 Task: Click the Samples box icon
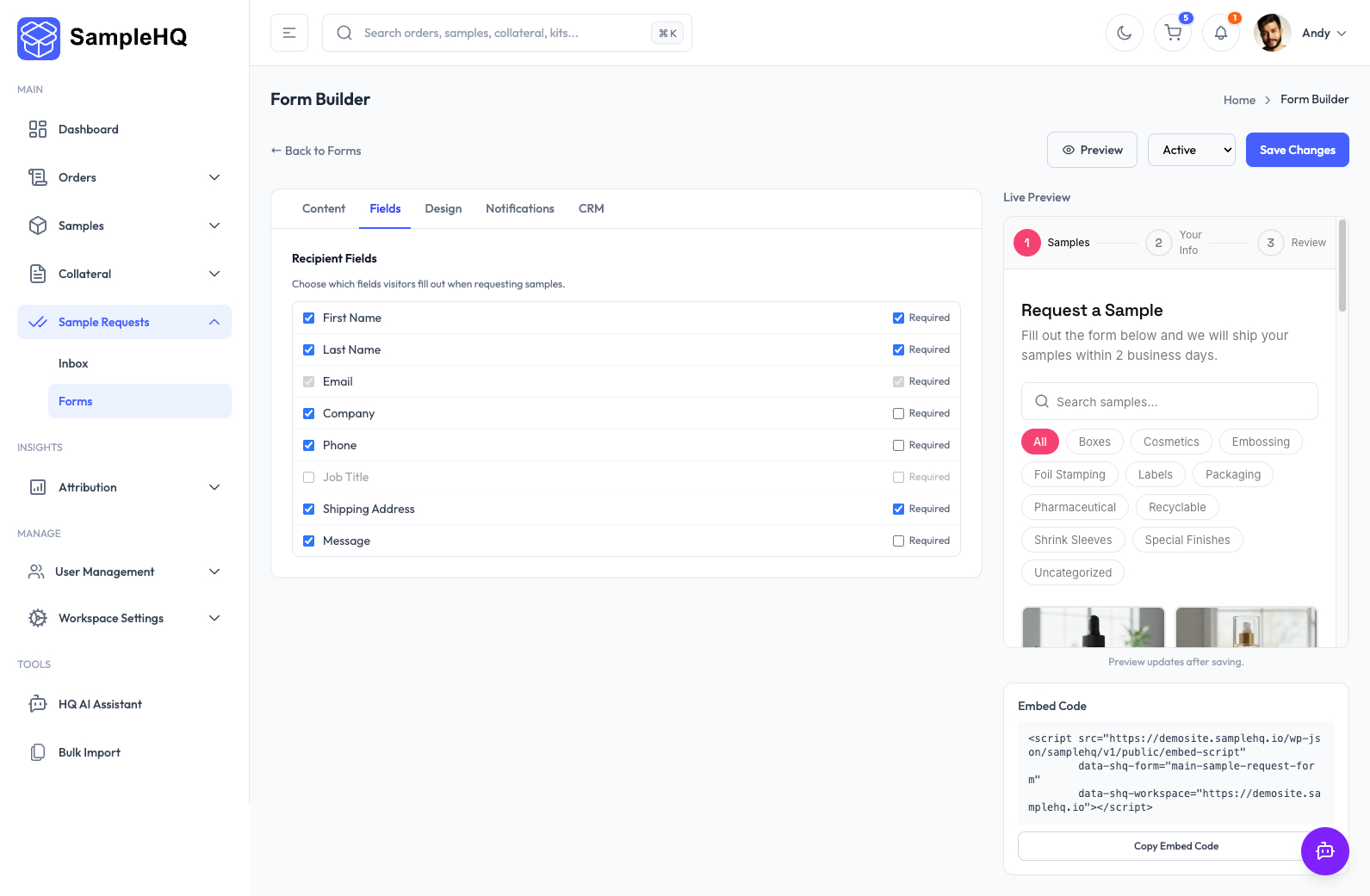click(38, 226)
